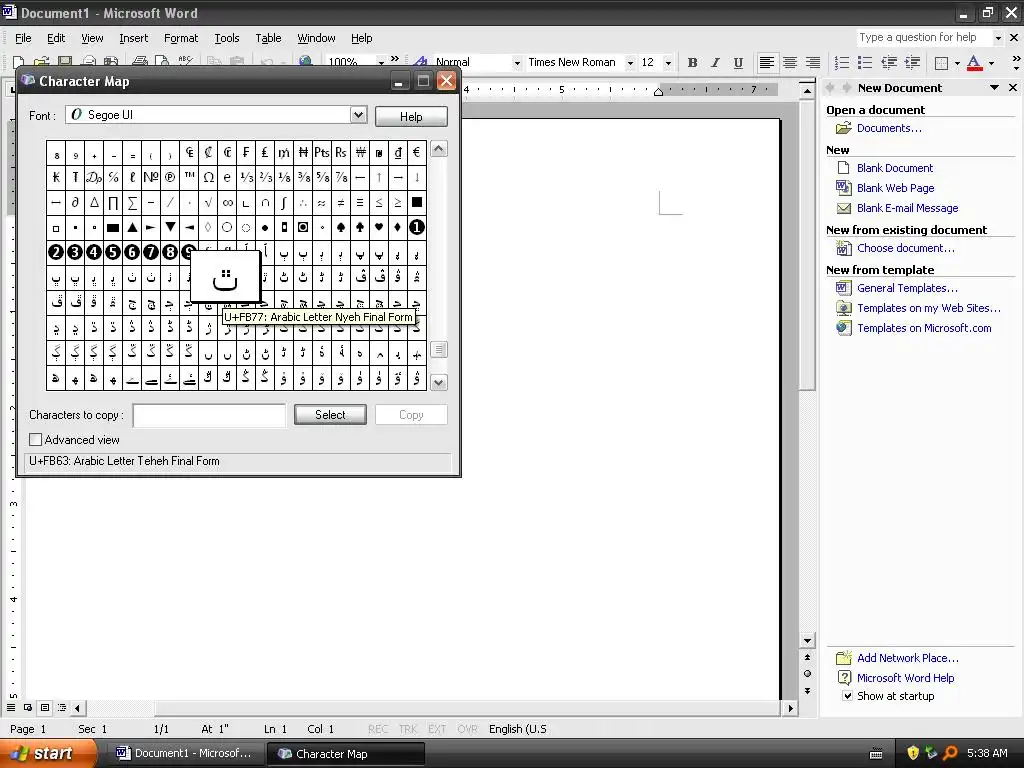
Task: Click the Start button on taskbar
Action: tap(47, 754)
